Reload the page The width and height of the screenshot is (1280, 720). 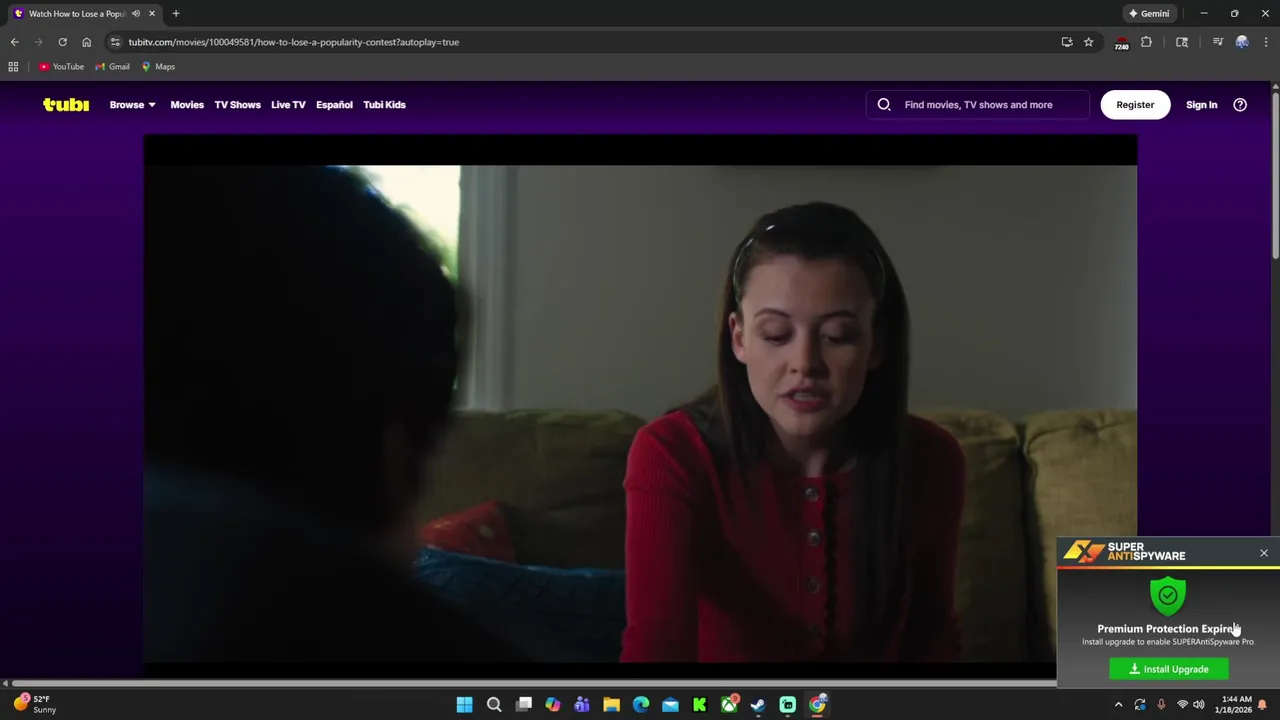62,42
